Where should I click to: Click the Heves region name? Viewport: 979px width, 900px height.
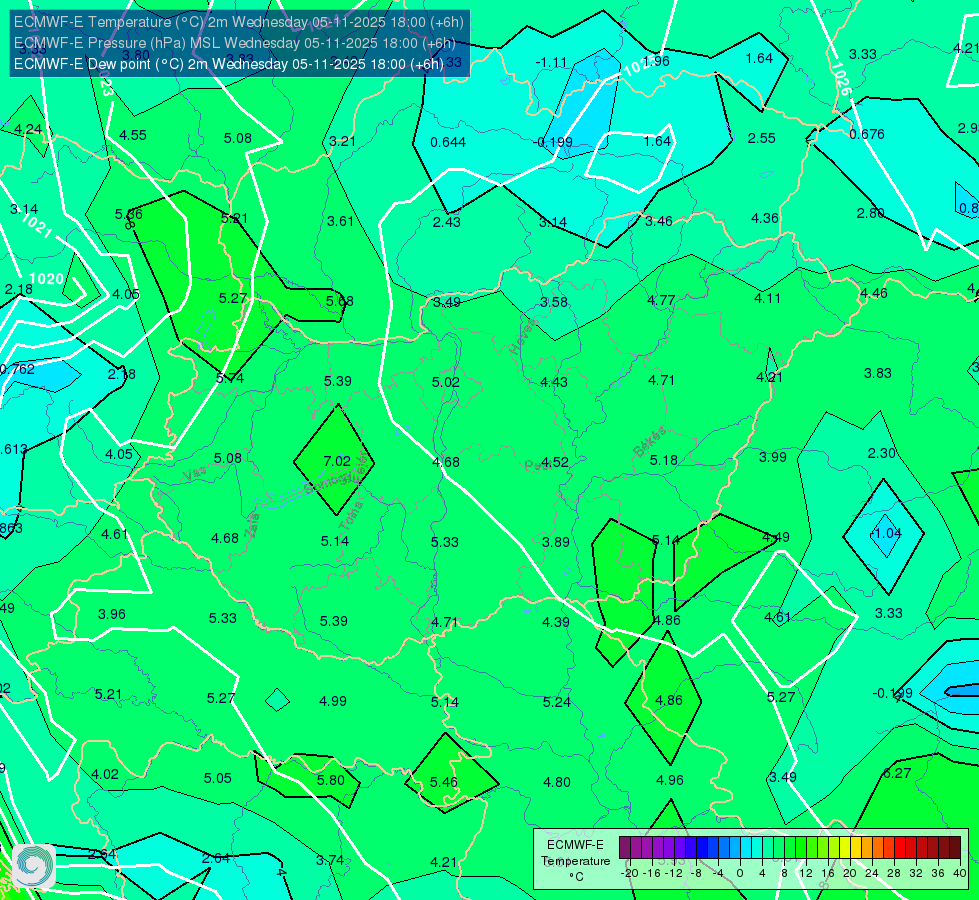pyautogui.click(x=523, y=336)
